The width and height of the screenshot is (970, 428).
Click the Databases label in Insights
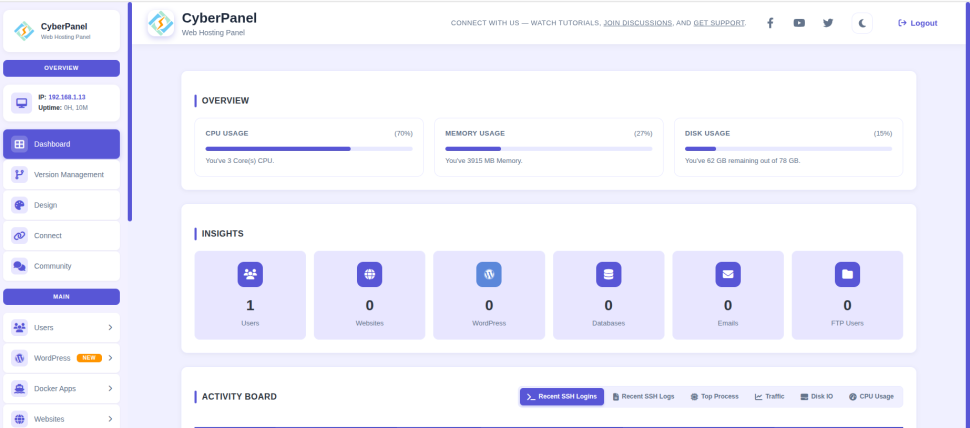[x=608, y=323]
